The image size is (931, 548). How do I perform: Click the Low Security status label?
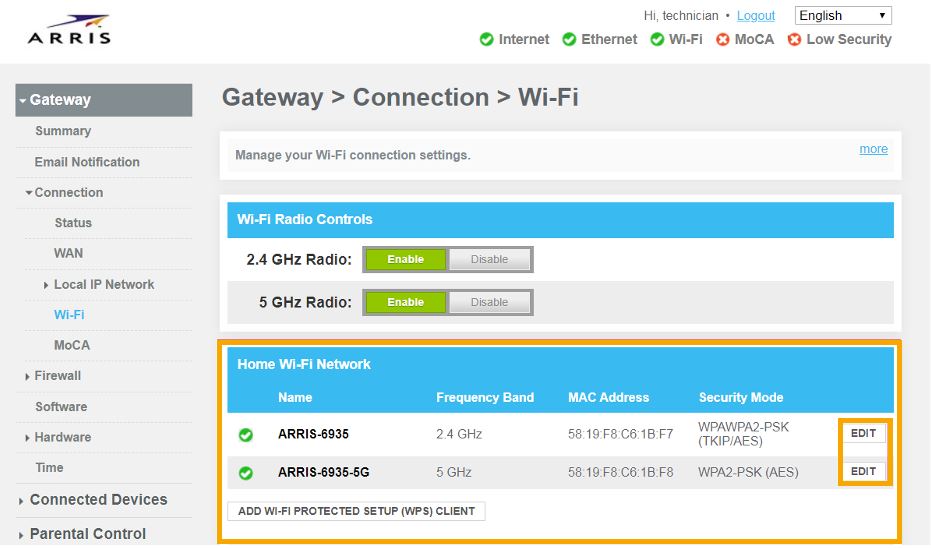(x=849, y=40)
